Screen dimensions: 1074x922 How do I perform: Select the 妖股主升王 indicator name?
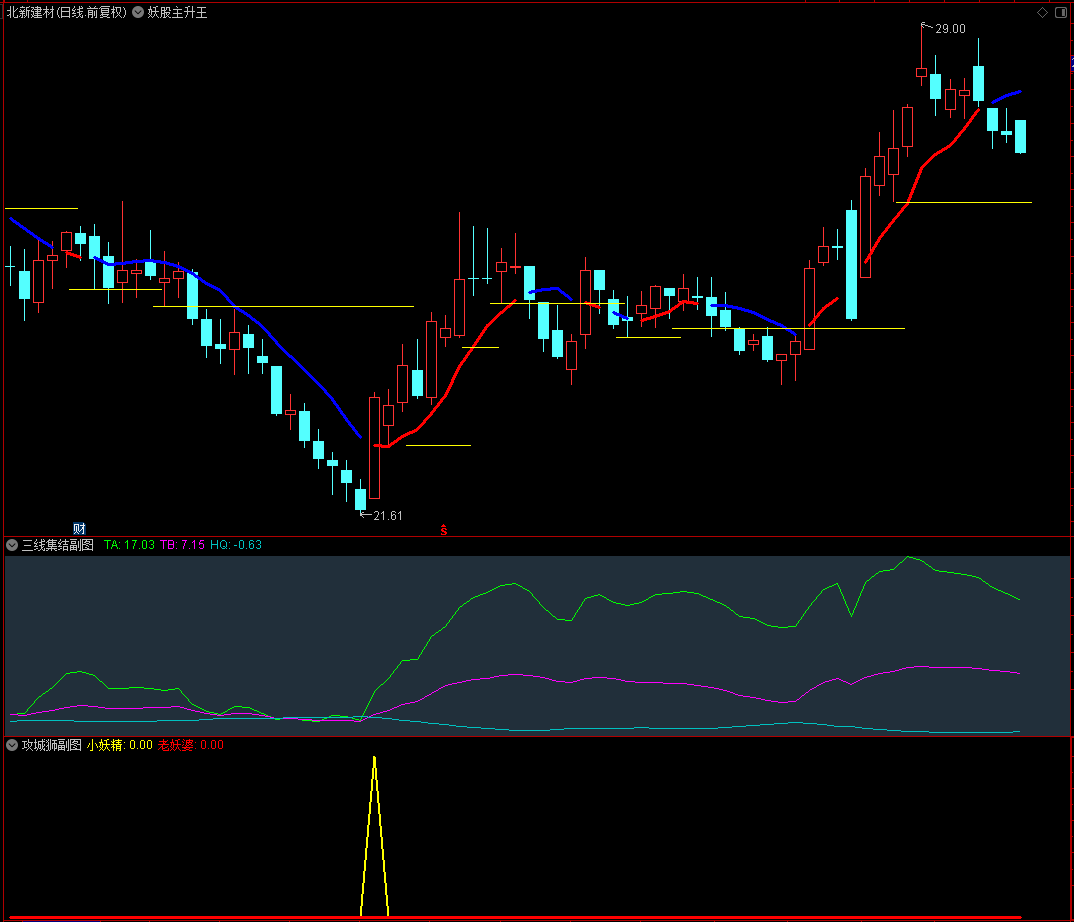pos(177,12)
